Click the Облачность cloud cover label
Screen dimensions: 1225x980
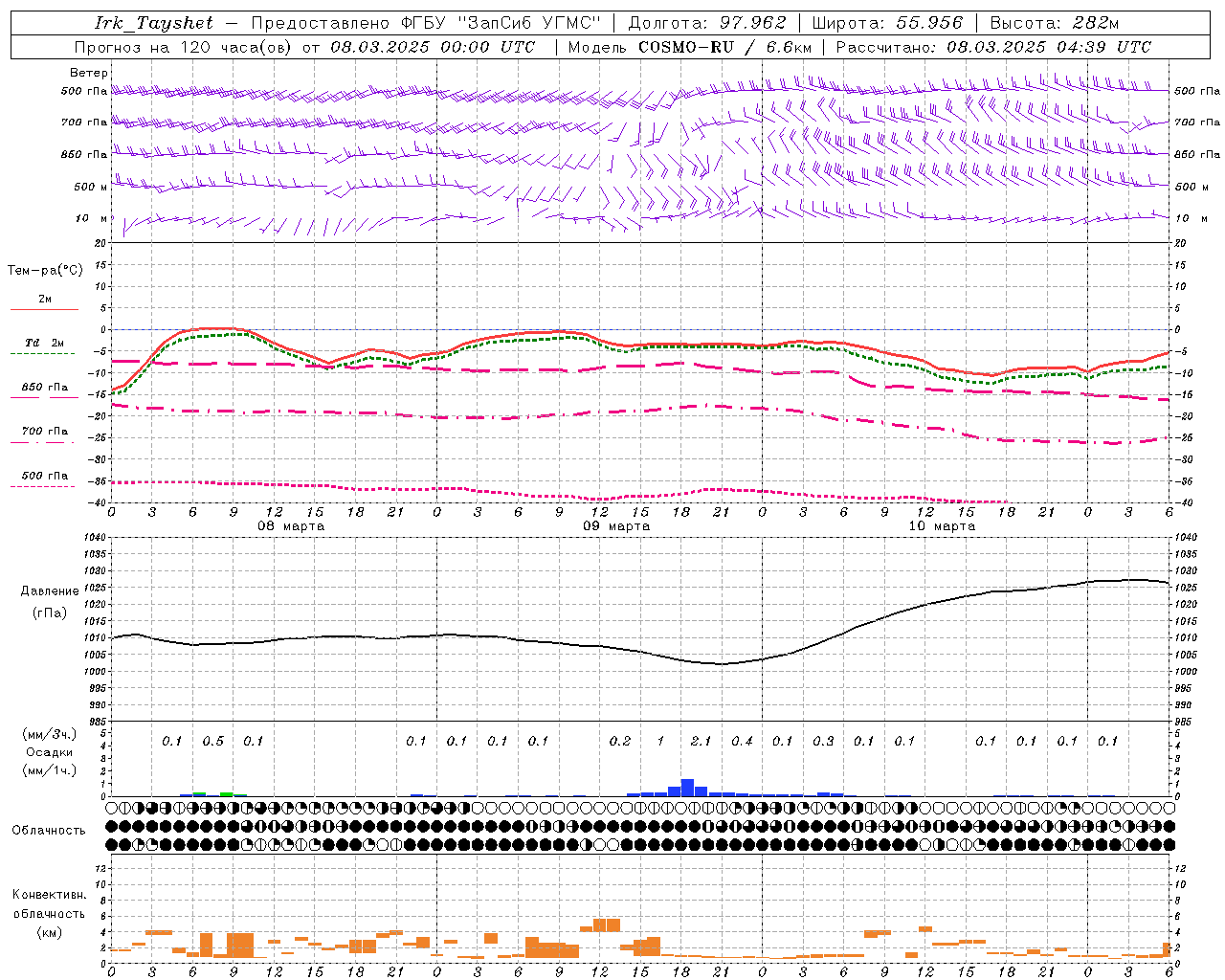[x=49, y=830]
